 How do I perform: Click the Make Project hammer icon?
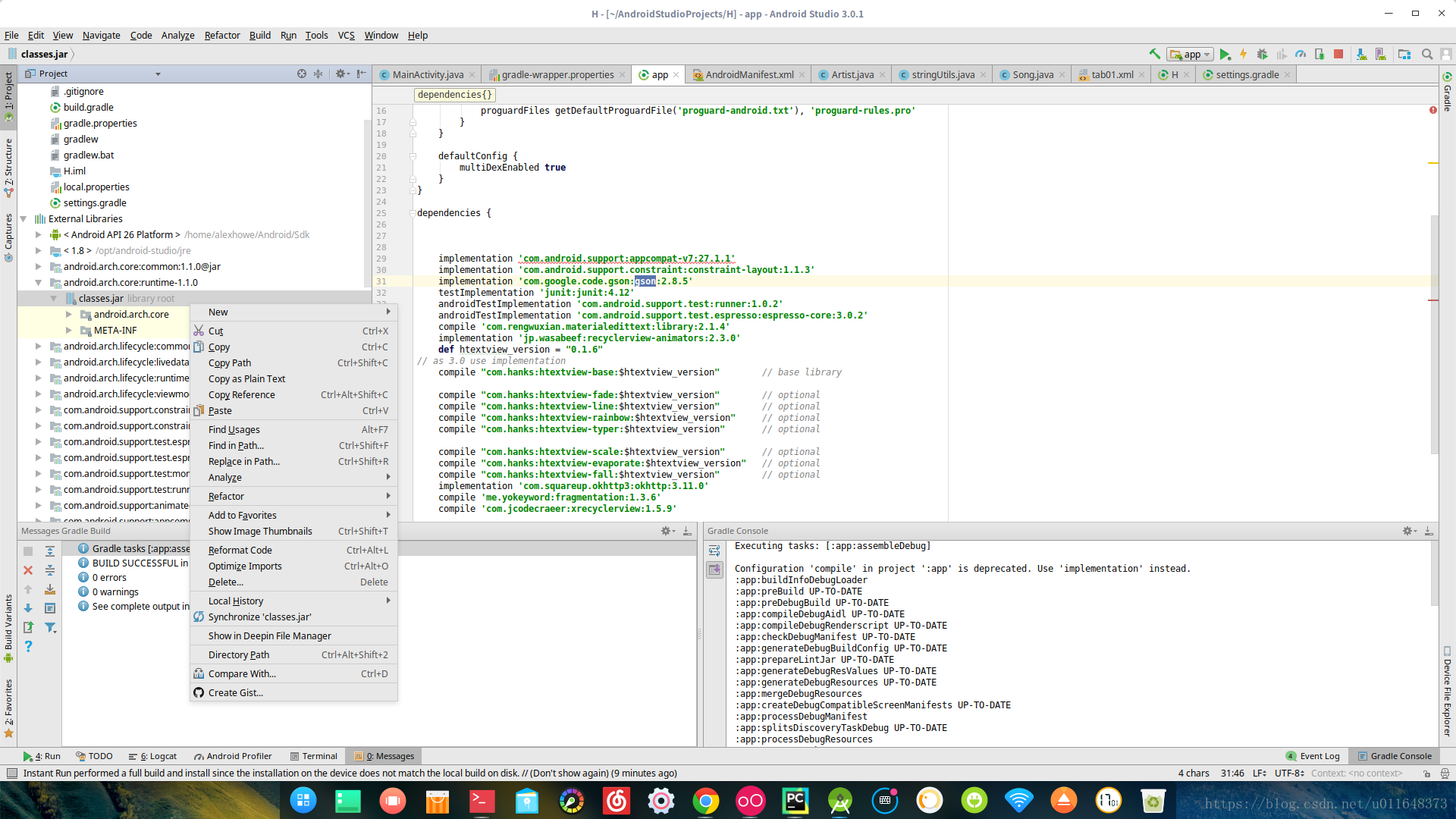pos(1154,54)
